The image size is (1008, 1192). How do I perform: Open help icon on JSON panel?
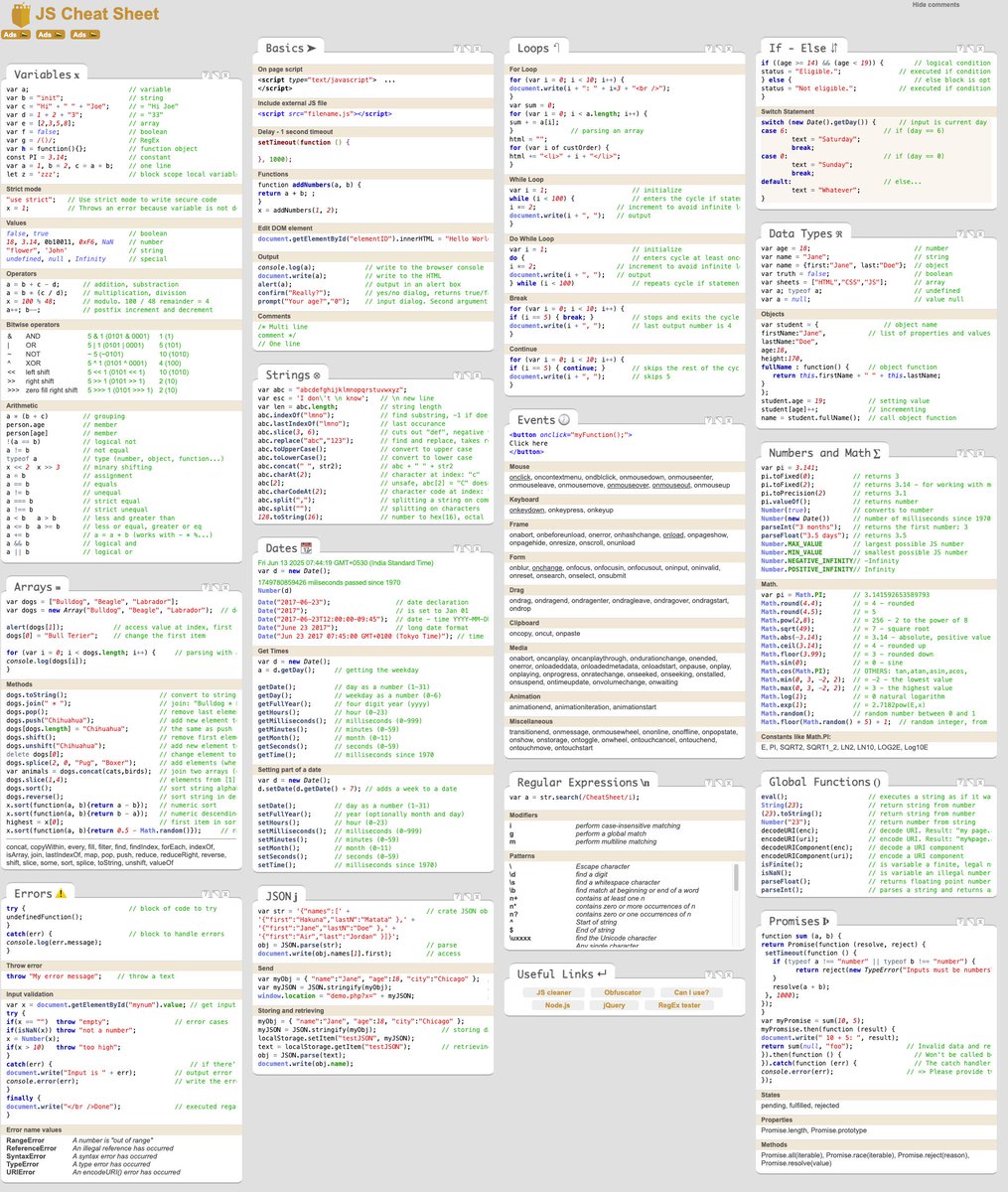456,896
